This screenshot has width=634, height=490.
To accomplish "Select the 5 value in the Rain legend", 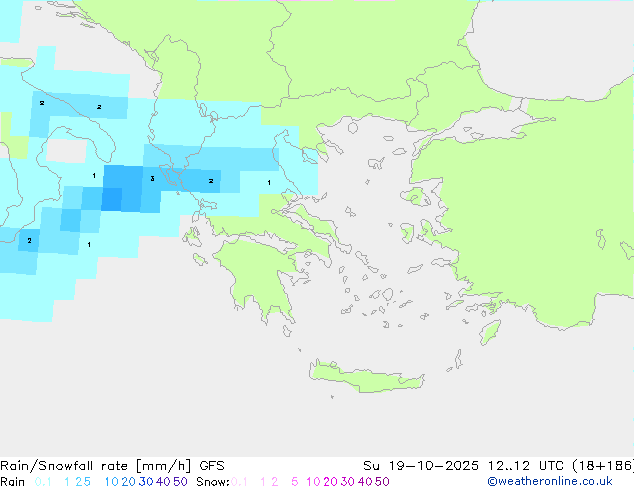I will [87, 482].
